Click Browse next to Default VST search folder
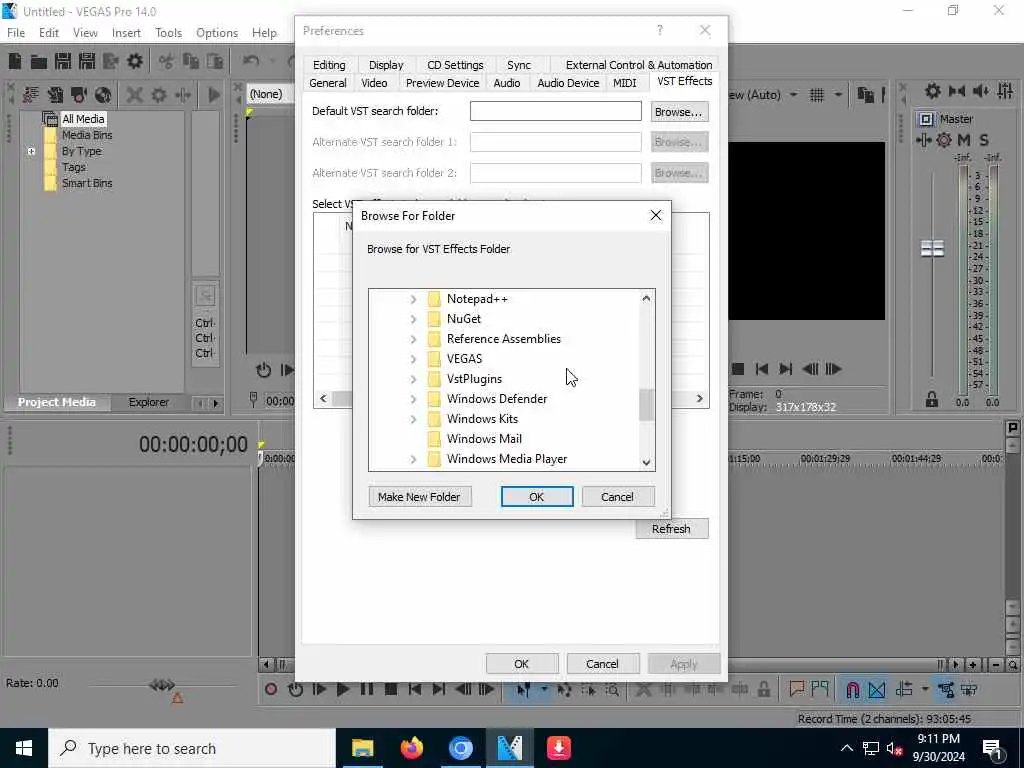The height and width of the screenshot is (768, 1024). point(679,112)
